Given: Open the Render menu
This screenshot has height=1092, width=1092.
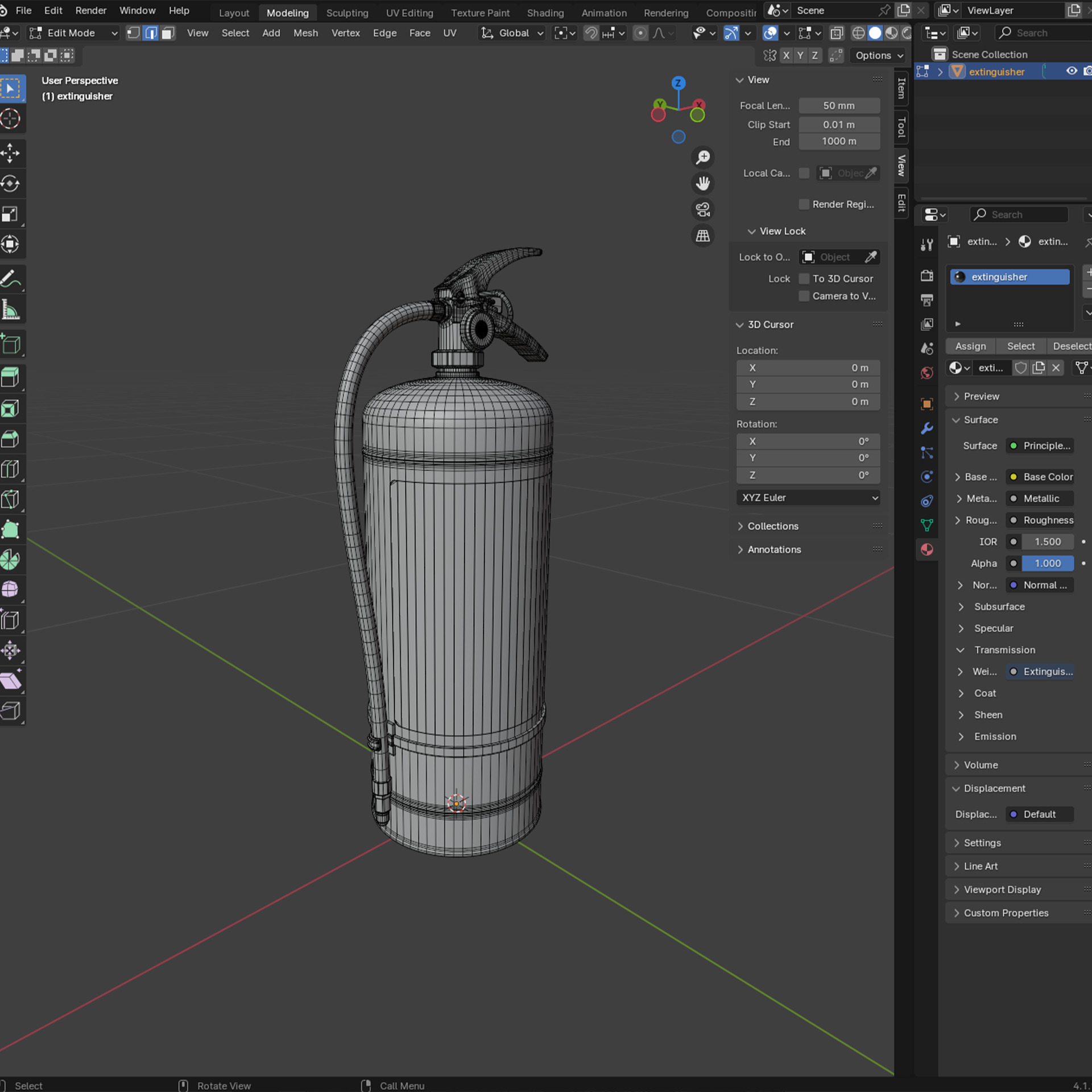Looking at the screenshot, I should tap(91, 10).
